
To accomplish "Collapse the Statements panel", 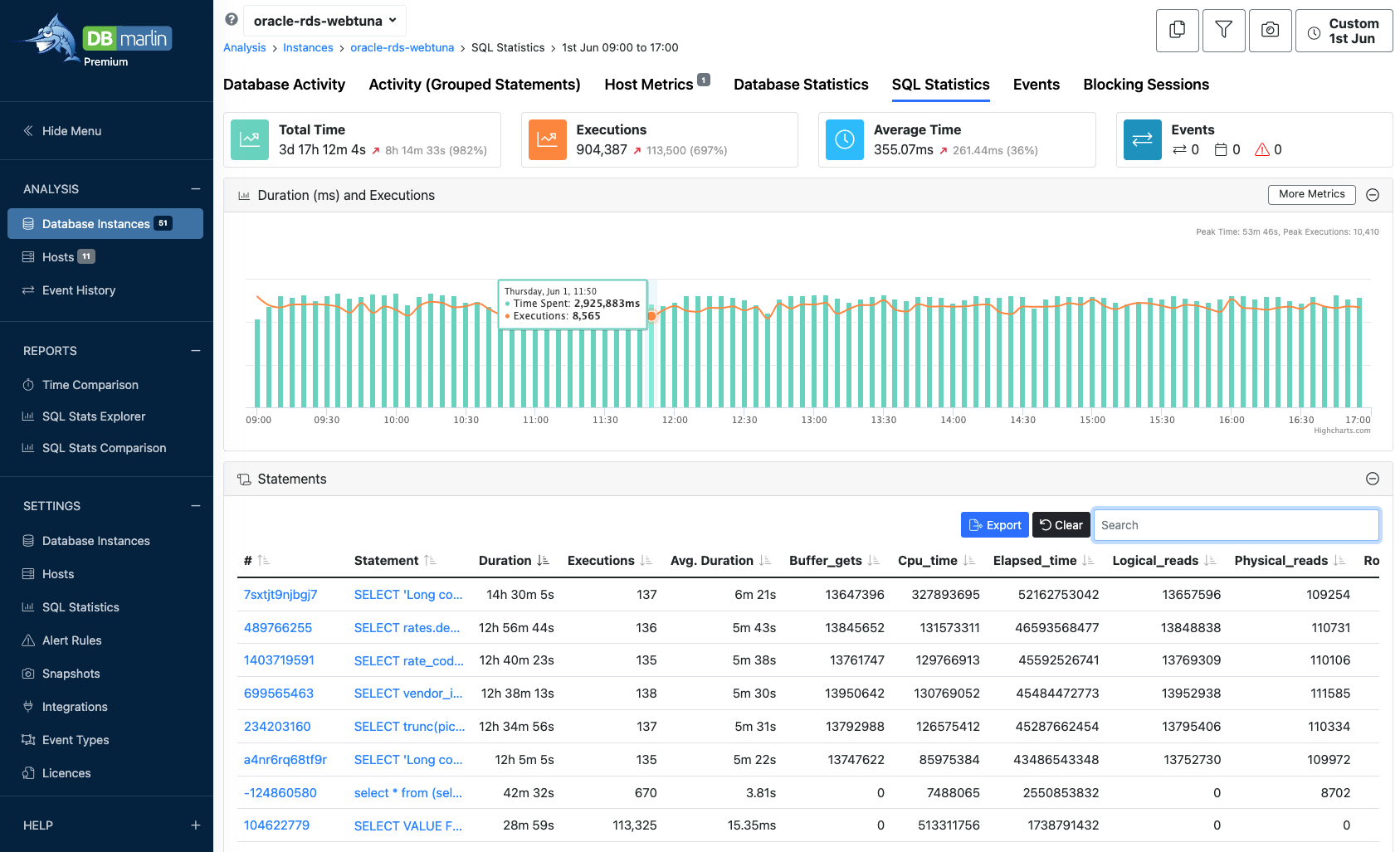I will pyautogui.click(x=1373, y=479).
